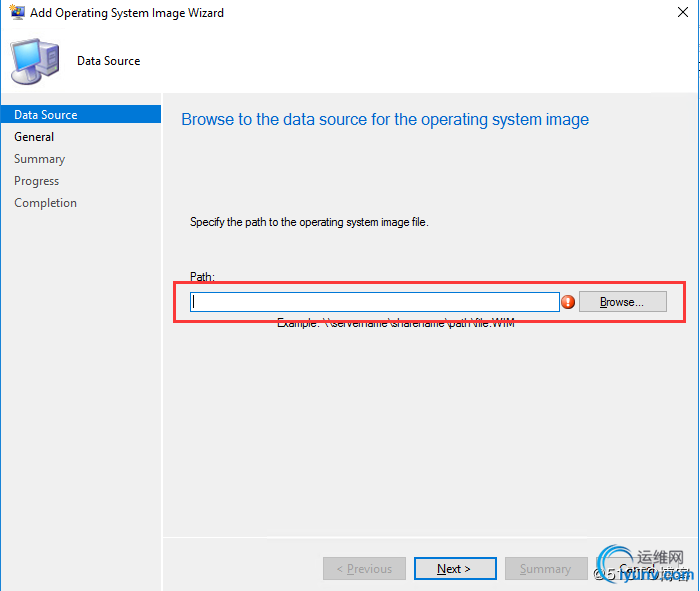Screen dimensions: 700x591
Task: Select the Summary step in sidebar
Action: tap(39, 159)
